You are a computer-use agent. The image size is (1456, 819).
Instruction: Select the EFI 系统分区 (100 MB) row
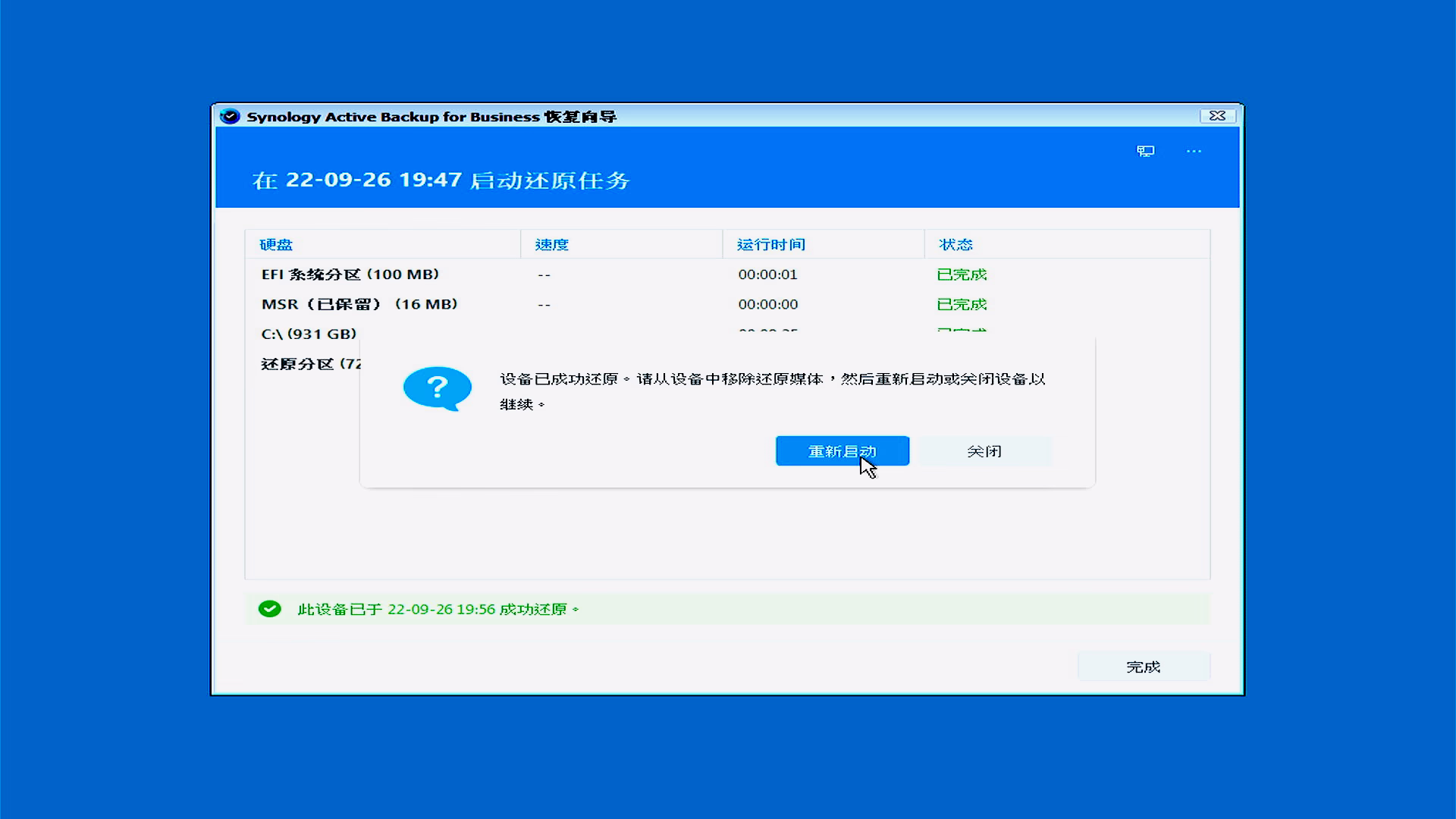point(350,275)
